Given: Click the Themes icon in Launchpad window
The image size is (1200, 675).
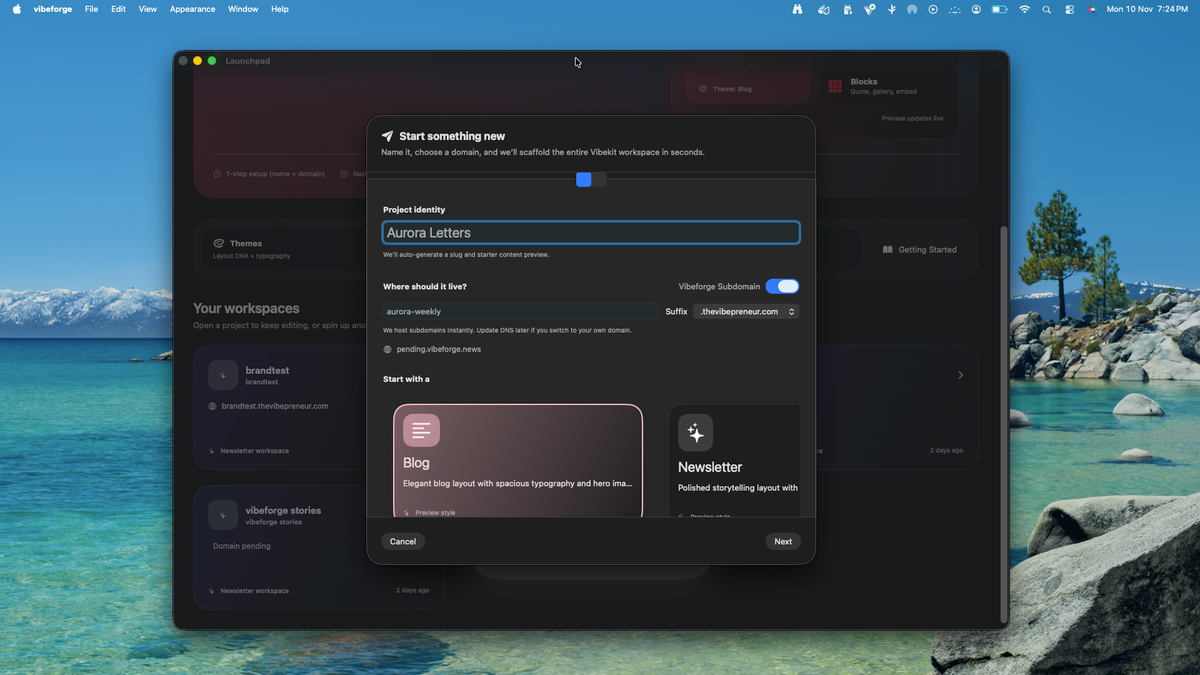Looking at the screenshot, I should click(219, 243).
